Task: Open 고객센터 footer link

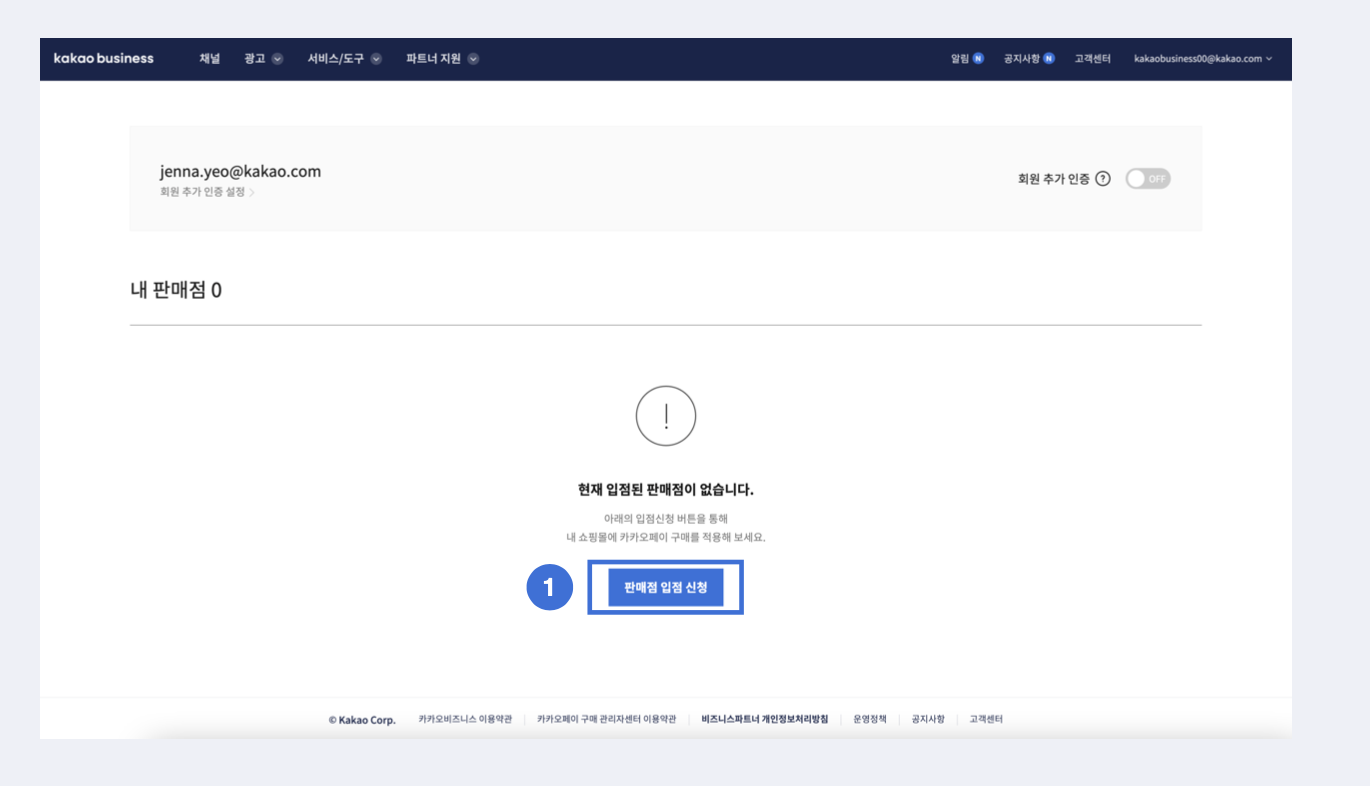Action: 986,719
